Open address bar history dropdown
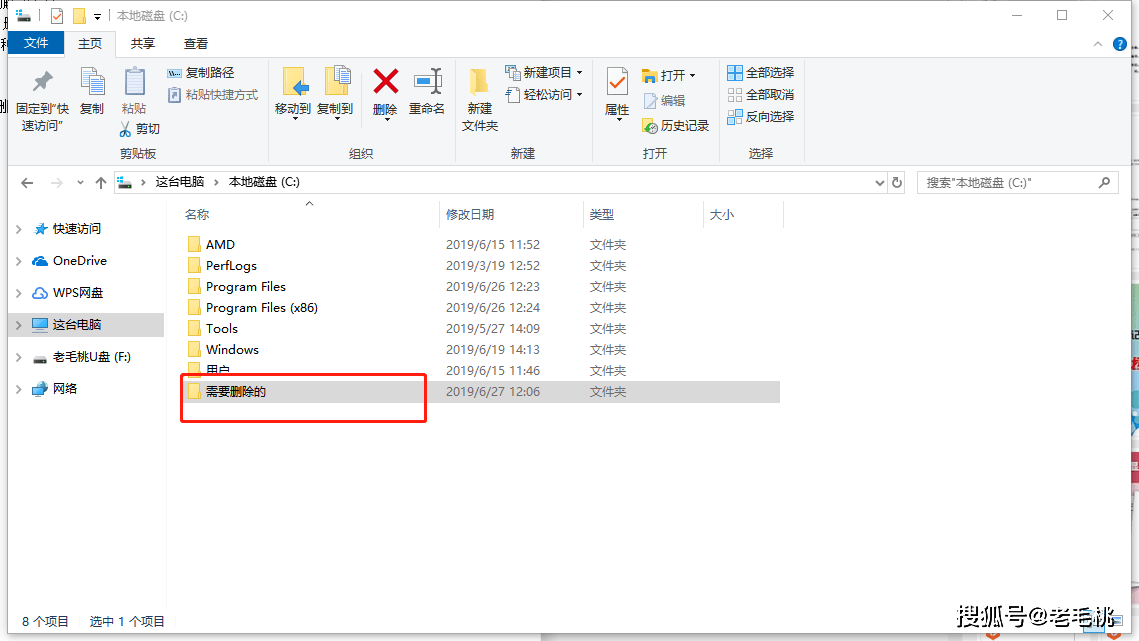This screenshot has width=1139, height=641. [x=880, y=182]
